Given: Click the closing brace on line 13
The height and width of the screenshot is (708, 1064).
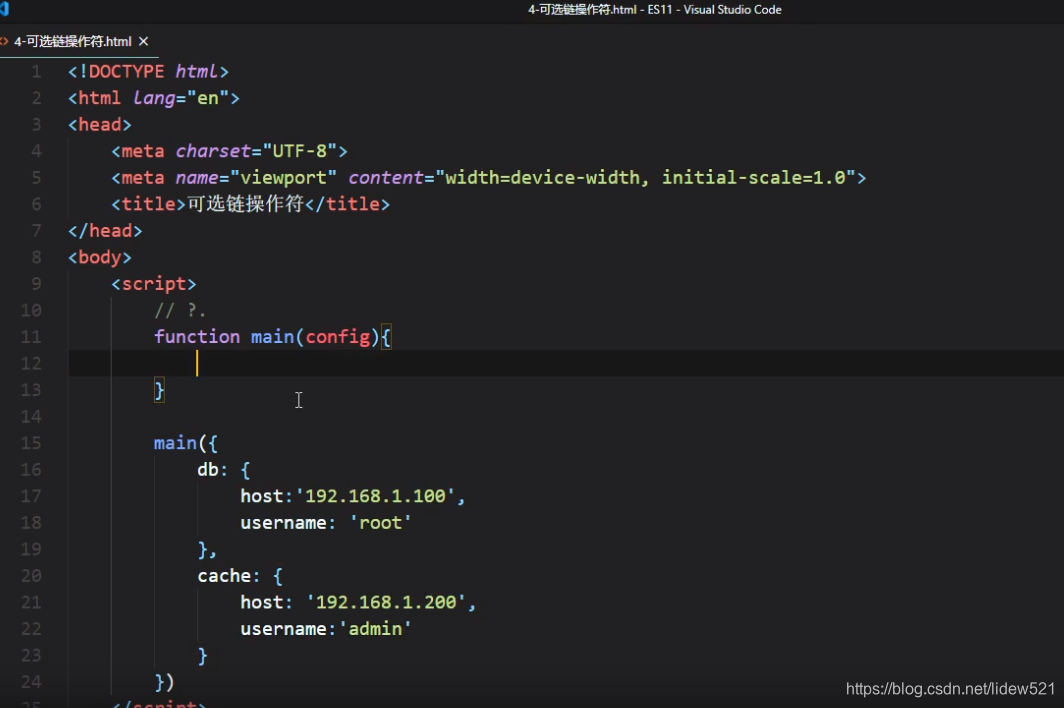Looking at the screenshot, I should (x=159, y=390).
